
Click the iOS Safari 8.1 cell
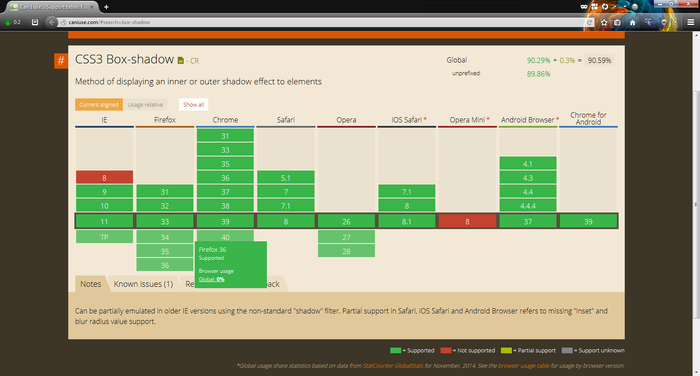[407, 221]
